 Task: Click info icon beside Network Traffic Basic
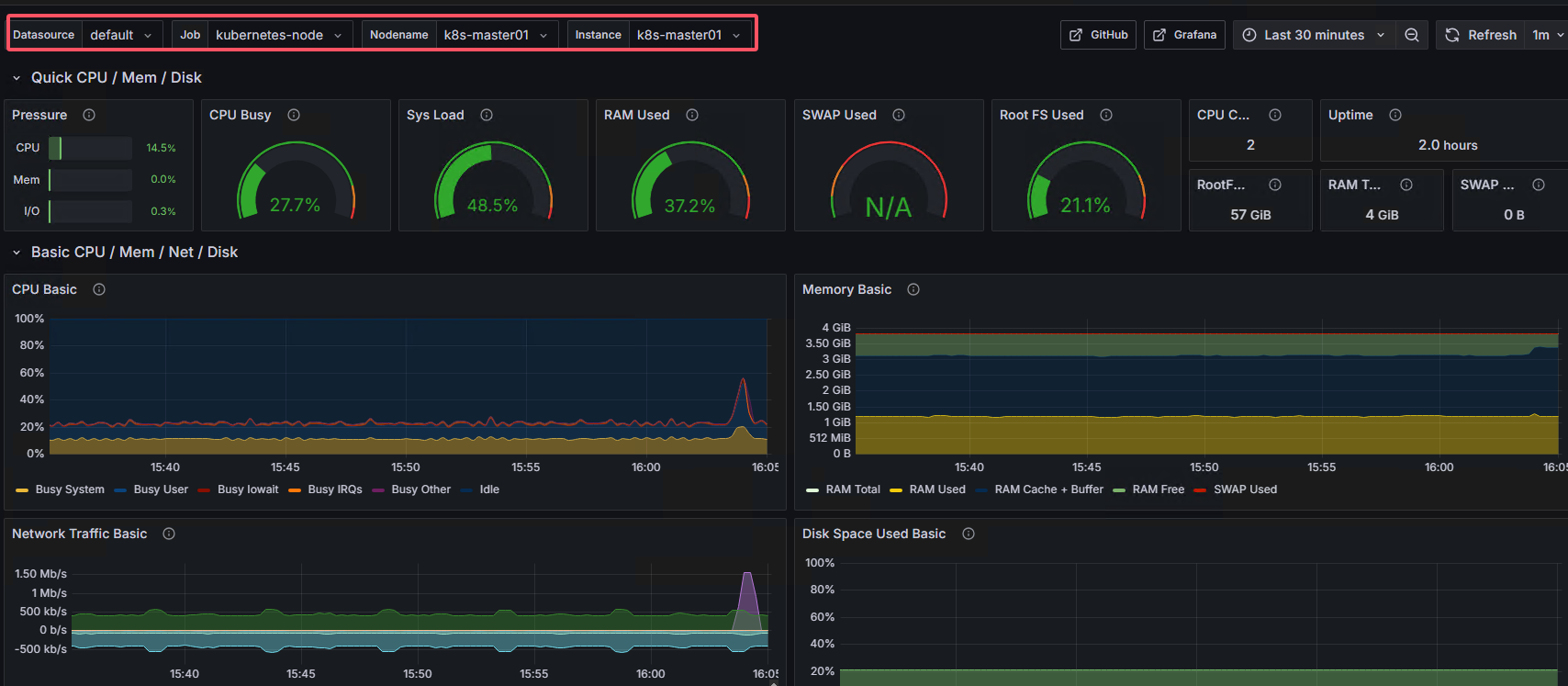tap(169, 534)
